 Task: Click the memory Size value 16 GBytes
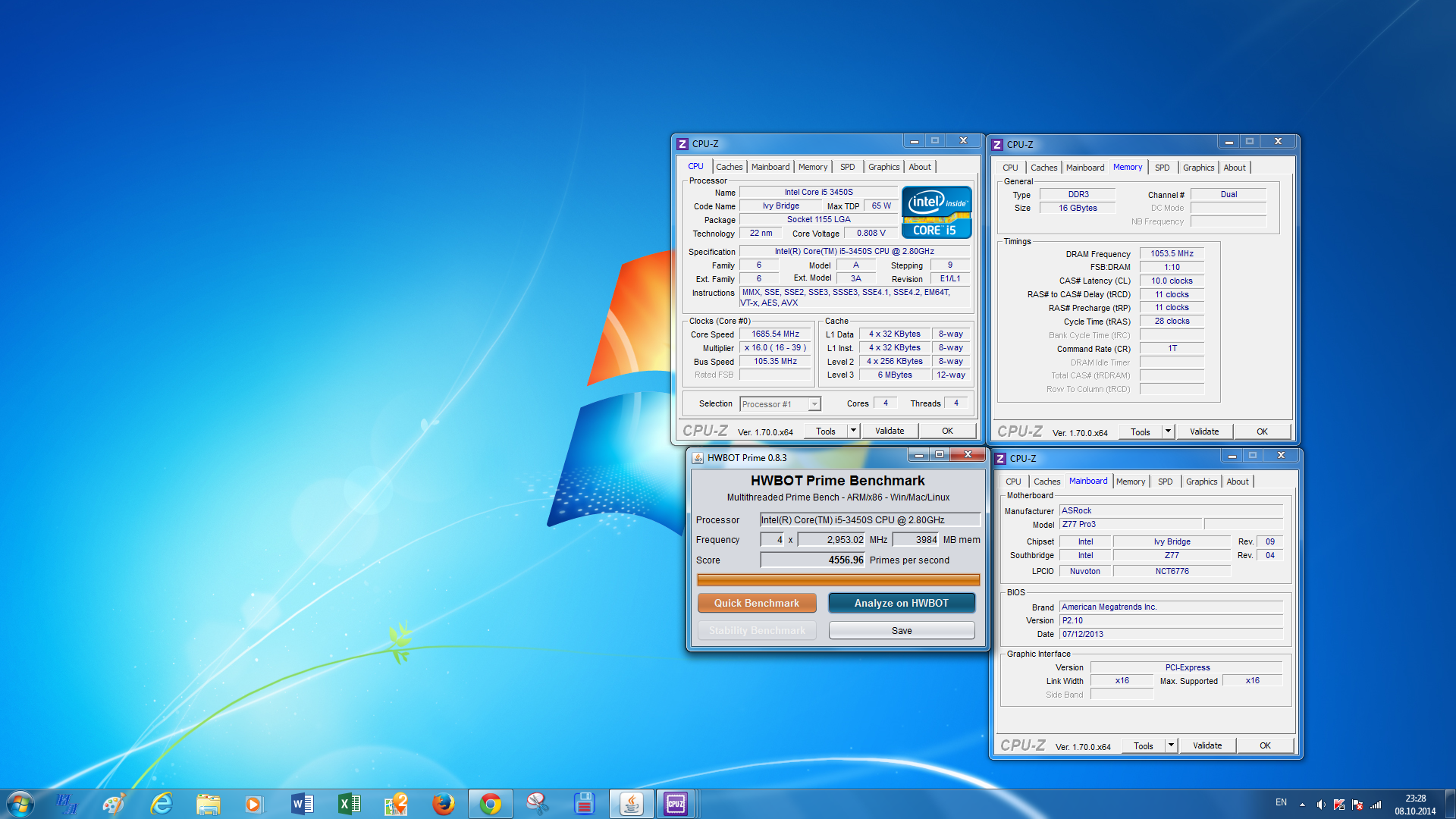[1078, 208]
